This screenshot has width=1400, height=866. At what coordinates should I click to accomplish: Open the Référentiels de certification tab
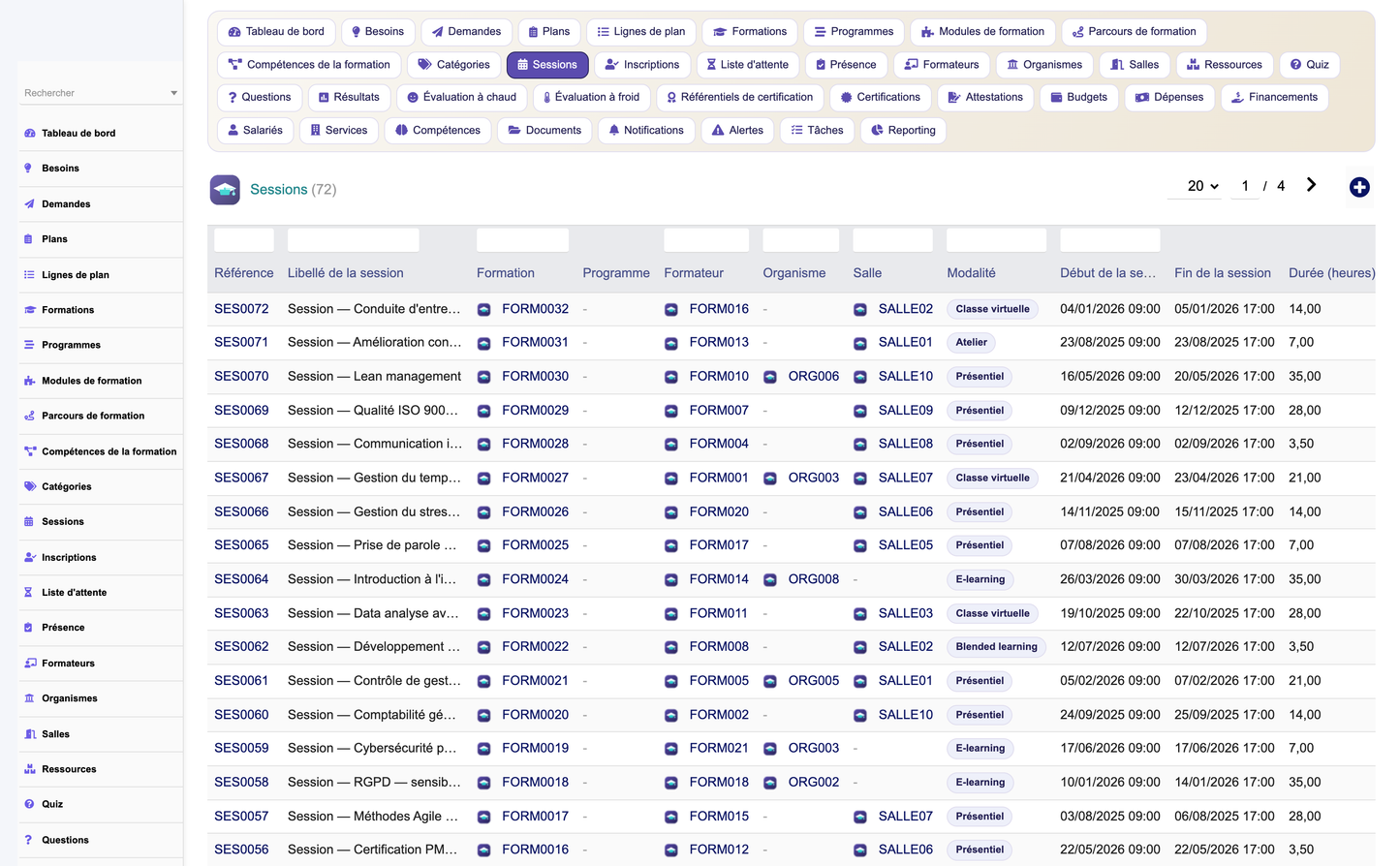coord(740,97)
